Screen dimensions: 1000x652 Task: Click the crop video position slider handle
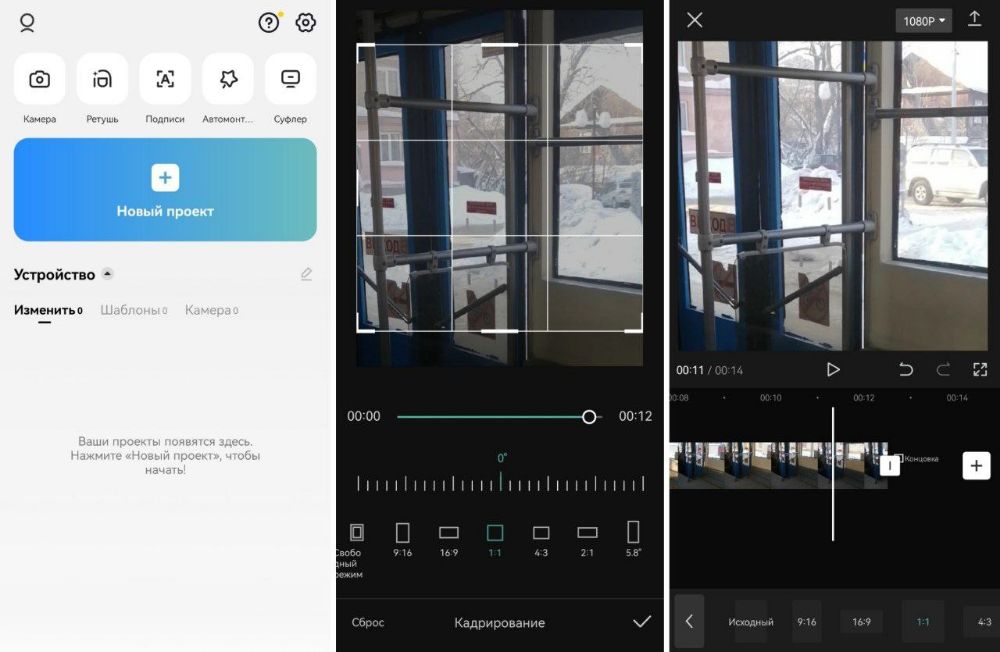coord(589,417)
